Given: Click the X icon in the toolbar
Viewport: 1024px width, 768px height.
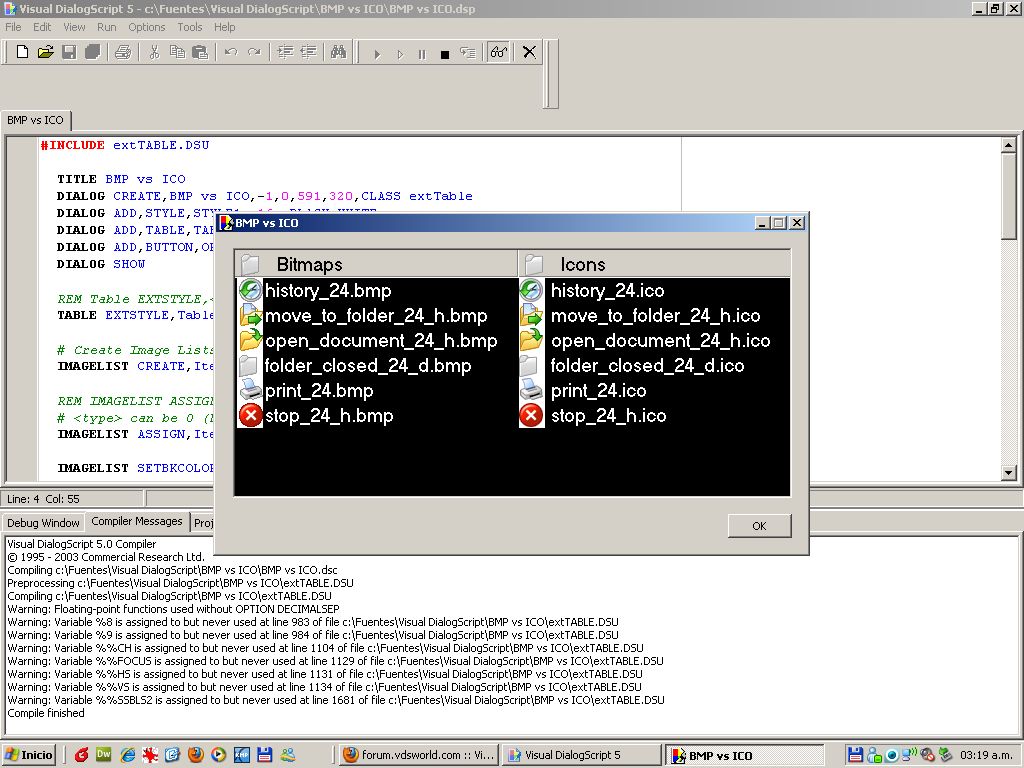Looking at the screenshot, I should (x=529, y=53).
